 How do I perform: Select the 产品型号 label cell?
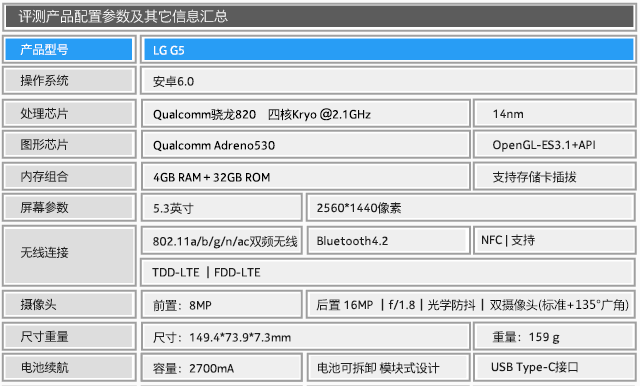click(69, 49)
